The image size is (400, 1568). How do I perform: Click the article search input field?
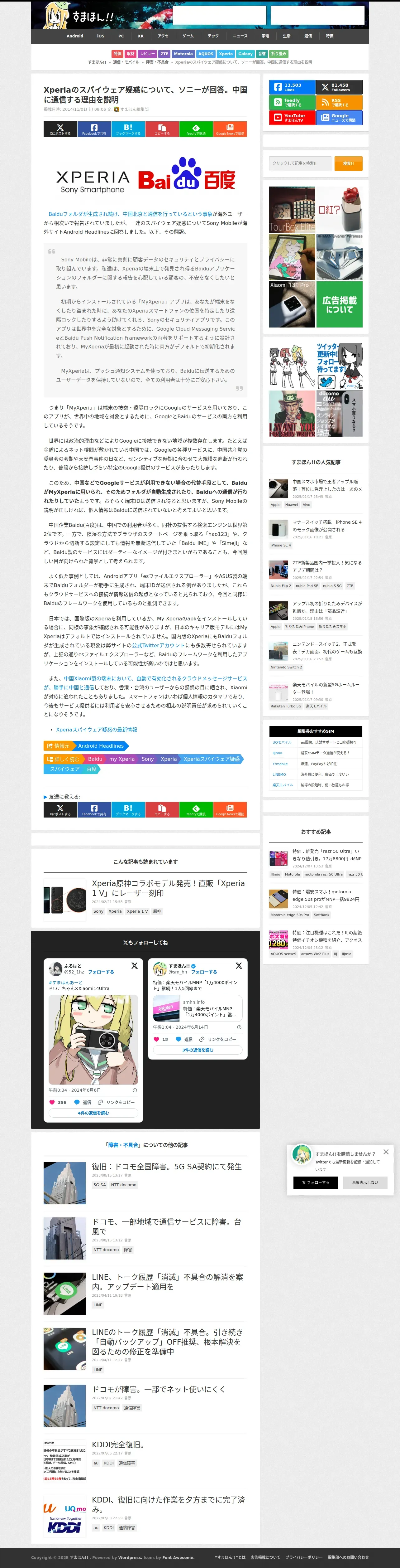coord(301,163)
